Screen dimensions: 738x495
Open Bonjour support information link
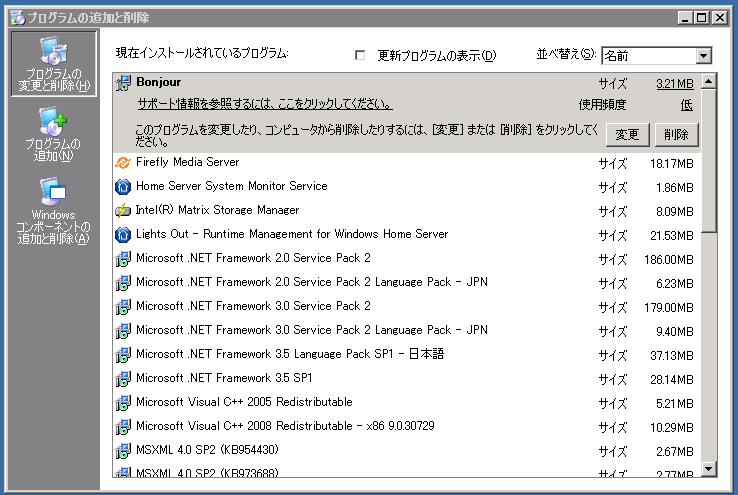tap(265, 104)
